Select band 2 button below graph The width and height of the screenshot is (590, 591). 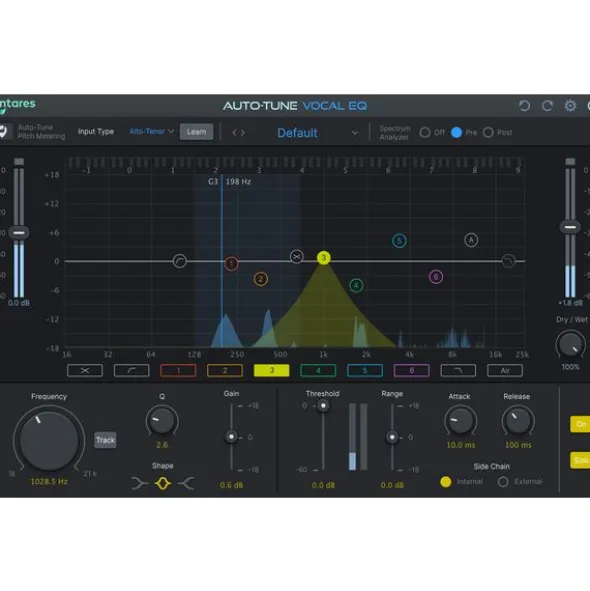(225, 371)
